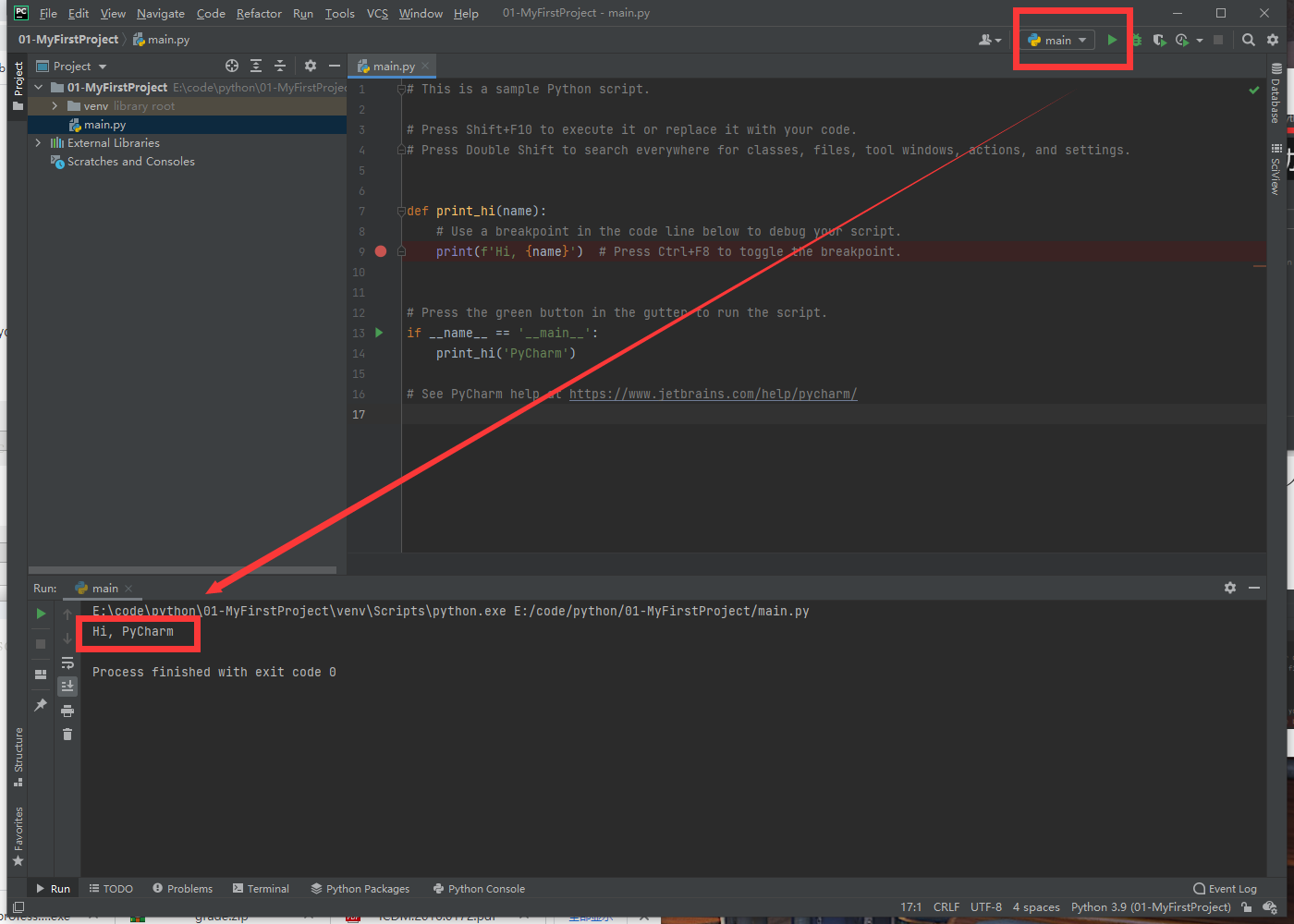Screen dimensions: 1294x924
Task: Collapse the 01-MyFirstProject tree node
Action: (39, 87)
